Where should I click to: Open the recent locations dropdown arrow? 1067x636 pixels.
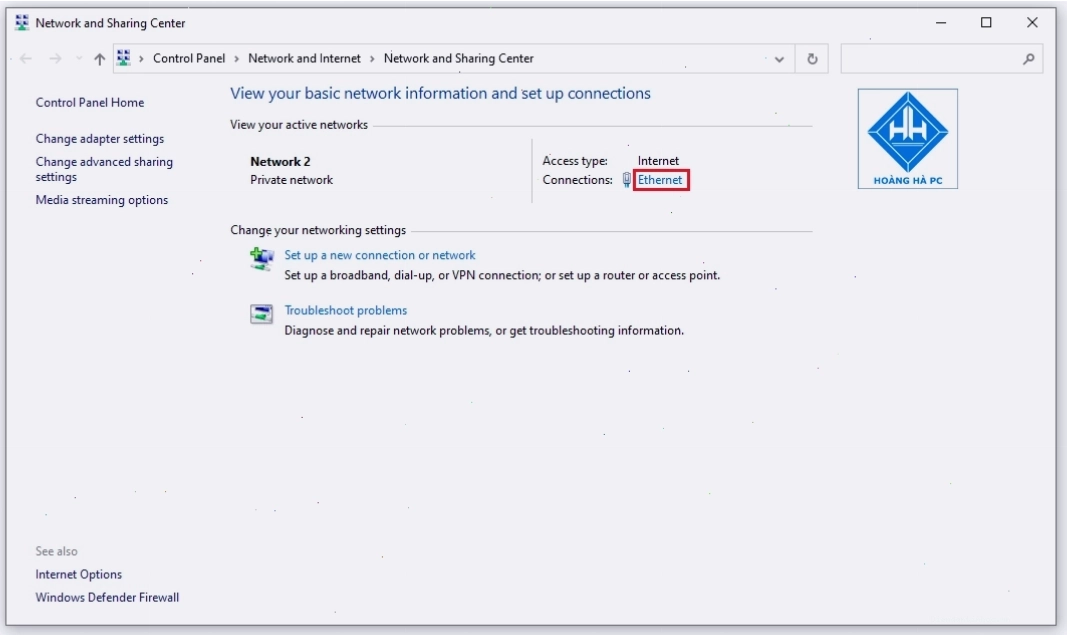click(79, 59)
